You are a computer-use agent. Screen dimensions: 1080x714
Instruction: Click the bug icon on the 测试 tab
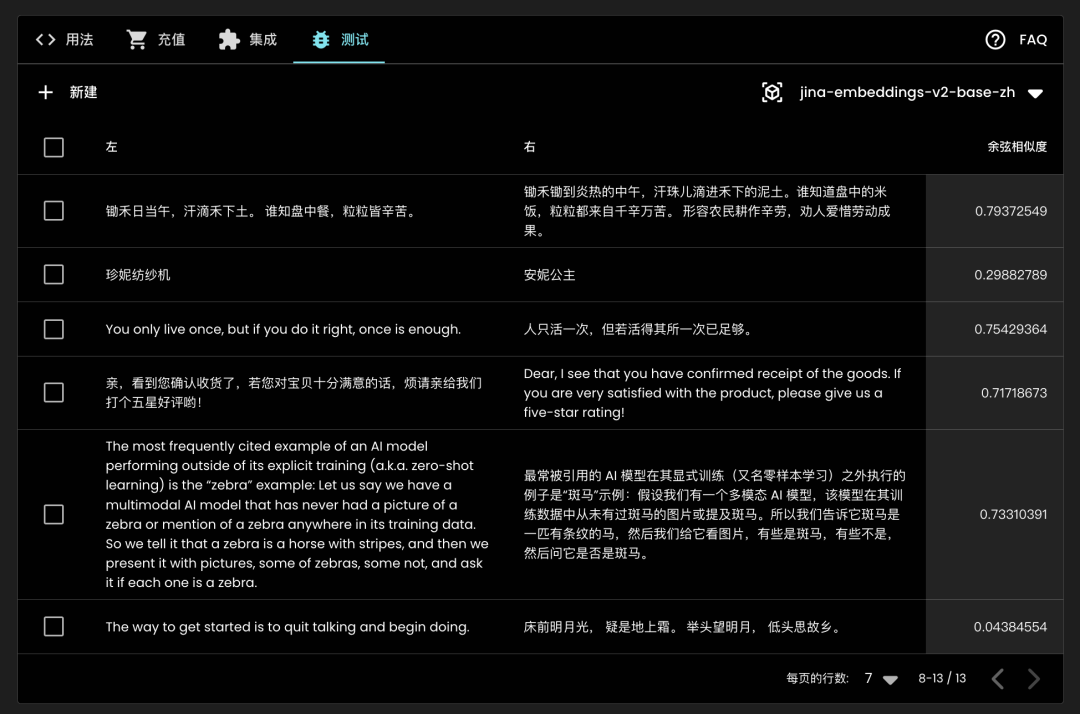pyautogui.click(x=321, y=39)
